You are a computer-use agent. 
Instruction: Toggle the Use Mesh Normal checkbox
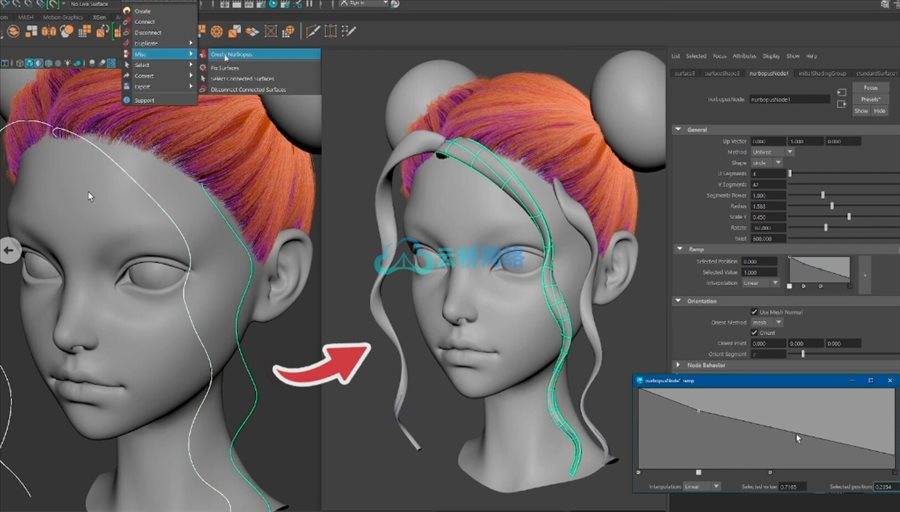(754, 312)
